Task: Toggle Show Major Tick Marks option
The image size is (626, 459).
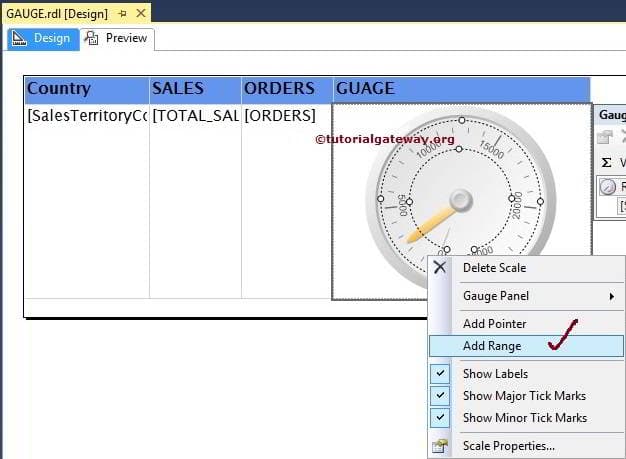Action: click(x=526, y=396)
